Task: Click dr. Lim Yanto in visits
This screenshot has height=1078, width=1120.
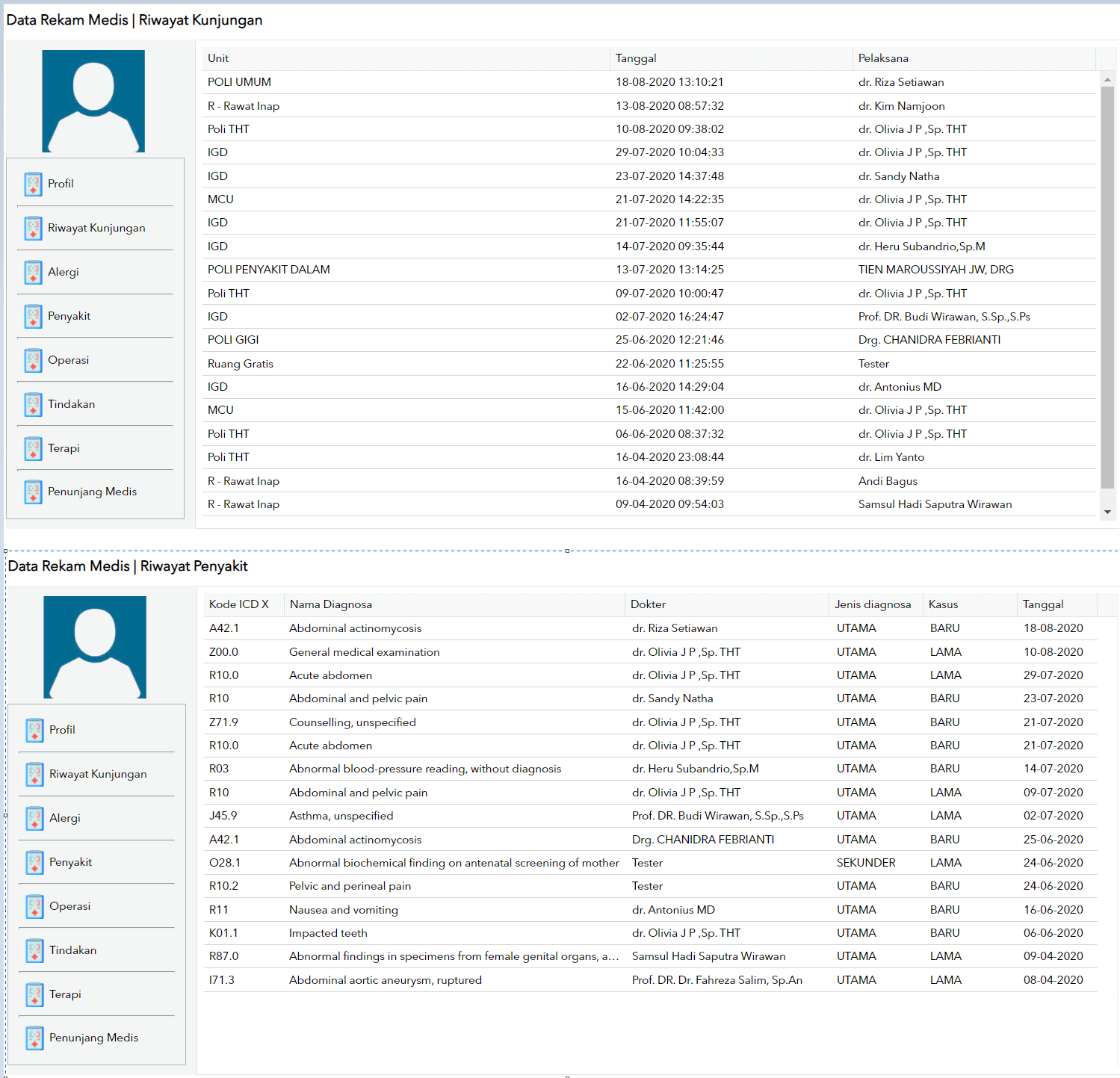Action: 891,457
